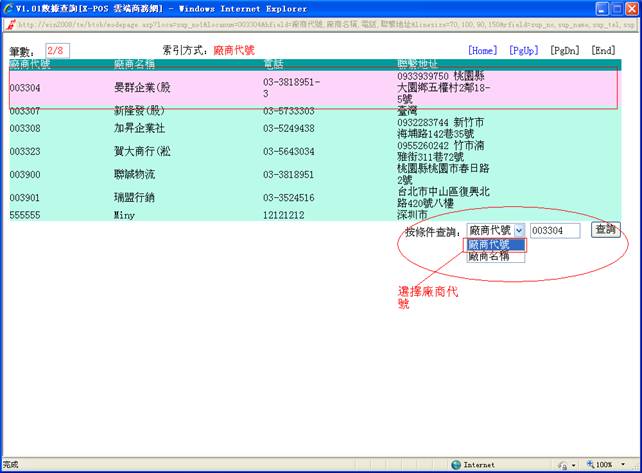Click the Internet zone globe icon
This screenshot has width=642, height=473.
(456, 464)
